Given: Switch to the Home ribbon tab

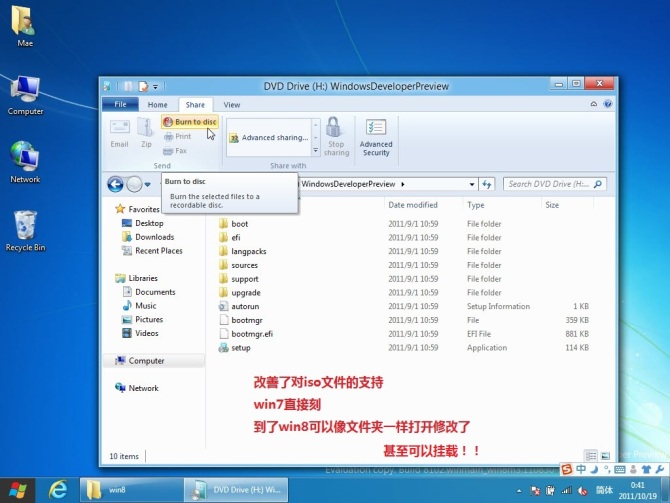Looking at the screenshot, I should click(157, 105).
